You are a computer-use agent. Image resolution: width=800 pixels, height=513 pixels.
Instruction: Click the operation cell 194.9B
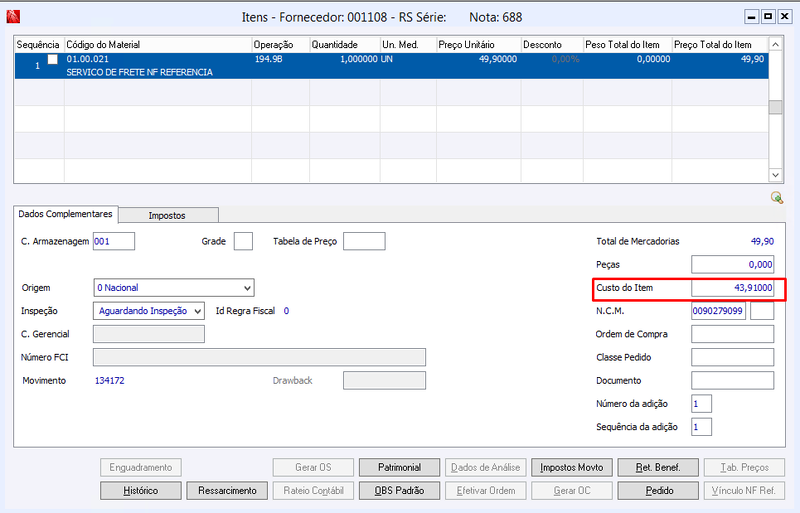coord(268,59)
